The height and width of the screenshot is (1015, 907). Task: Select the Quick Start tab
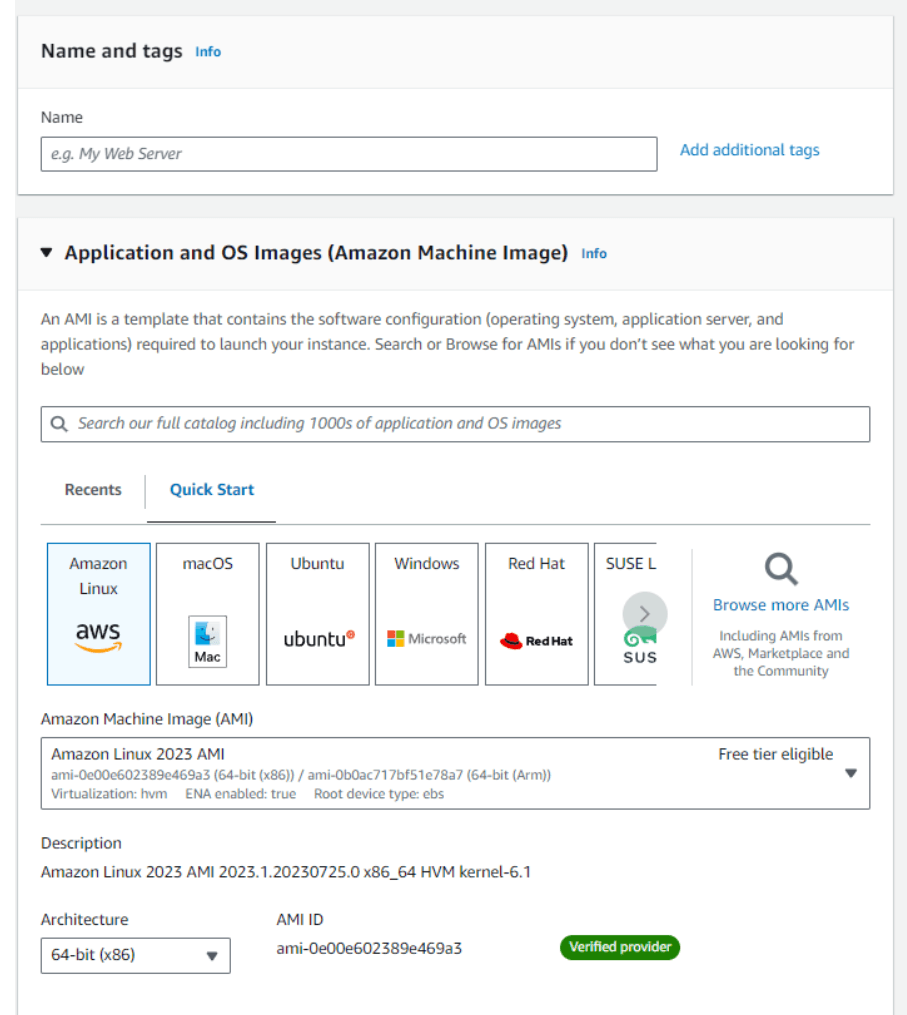coord(211,490)
